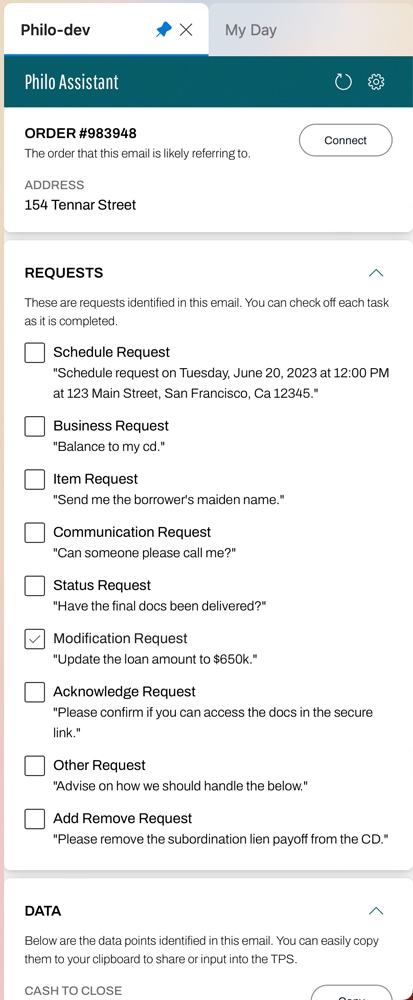Click the refresh icon in Philo Assistant header
The height and width of the screenshot is (1000, 413).
point(343,82)
